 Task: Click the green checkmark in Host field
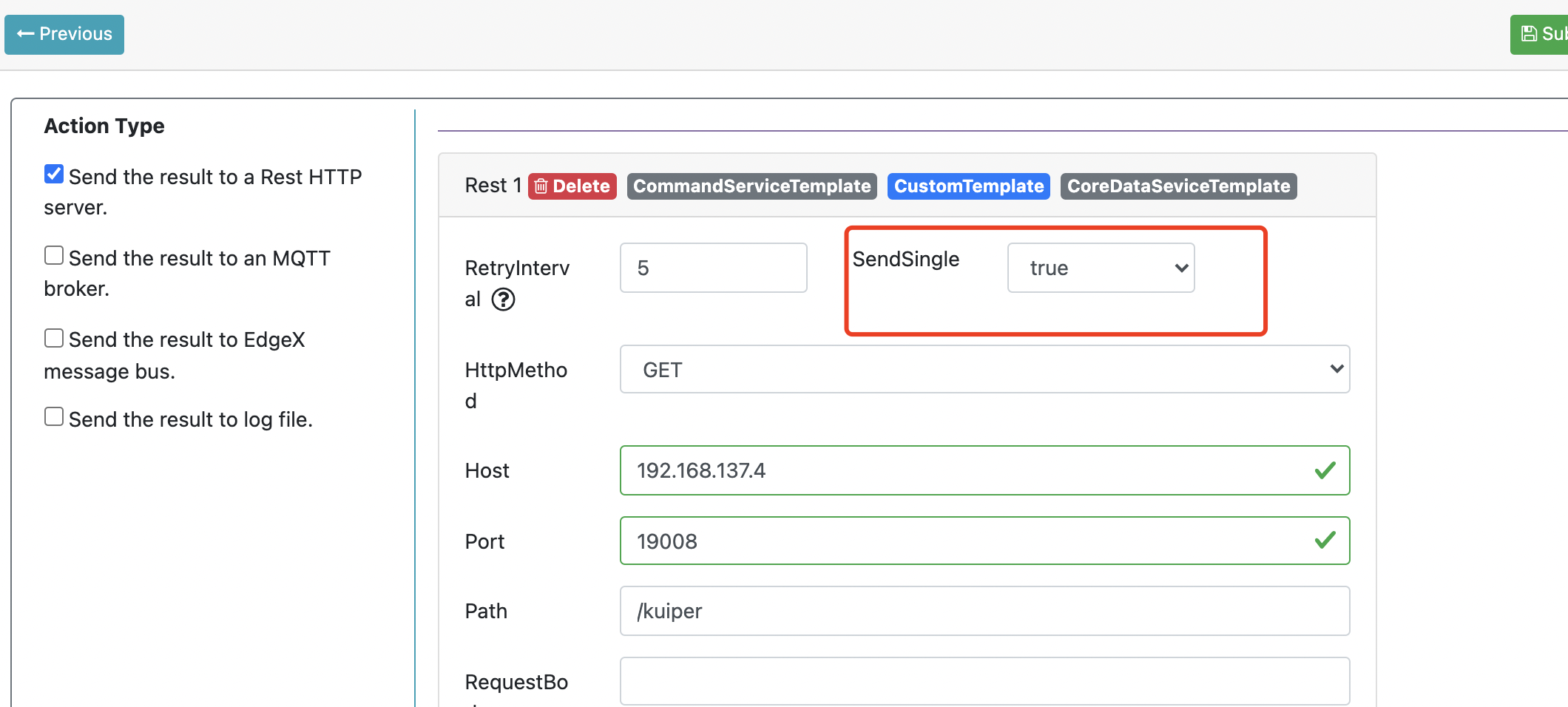point(1325,470)
